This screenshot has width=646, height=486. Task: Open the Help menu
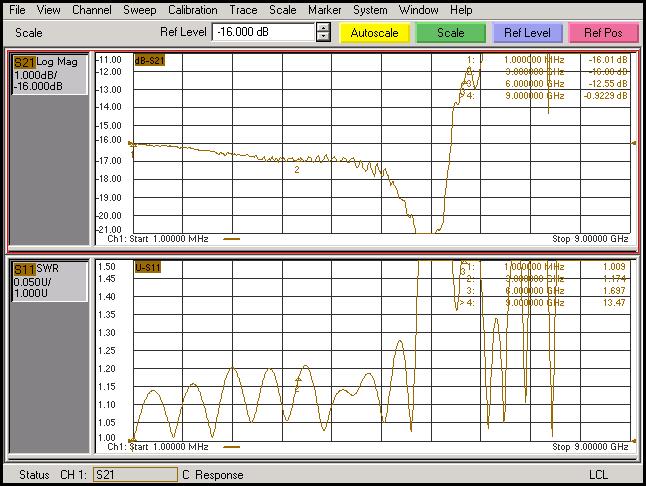461,10
